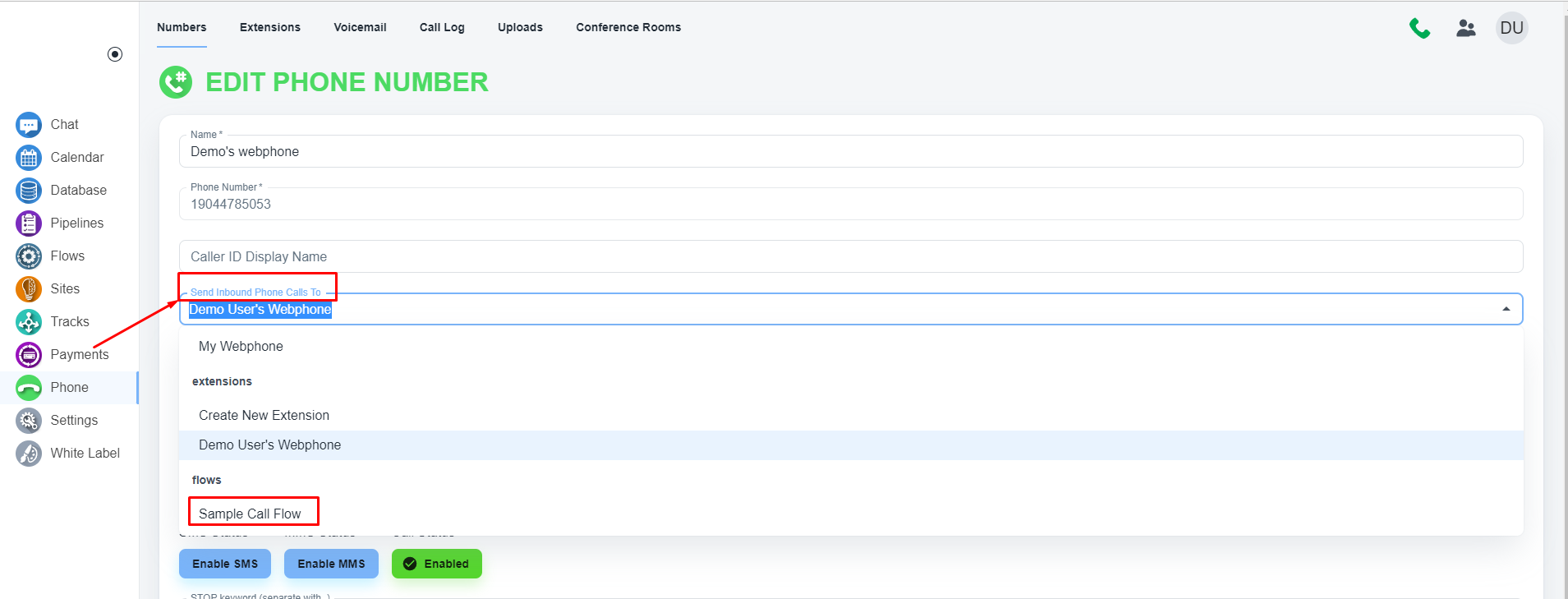Click the DU user avatar
The height and width of the screenshot is (599, 1568).
(1511, 28)
